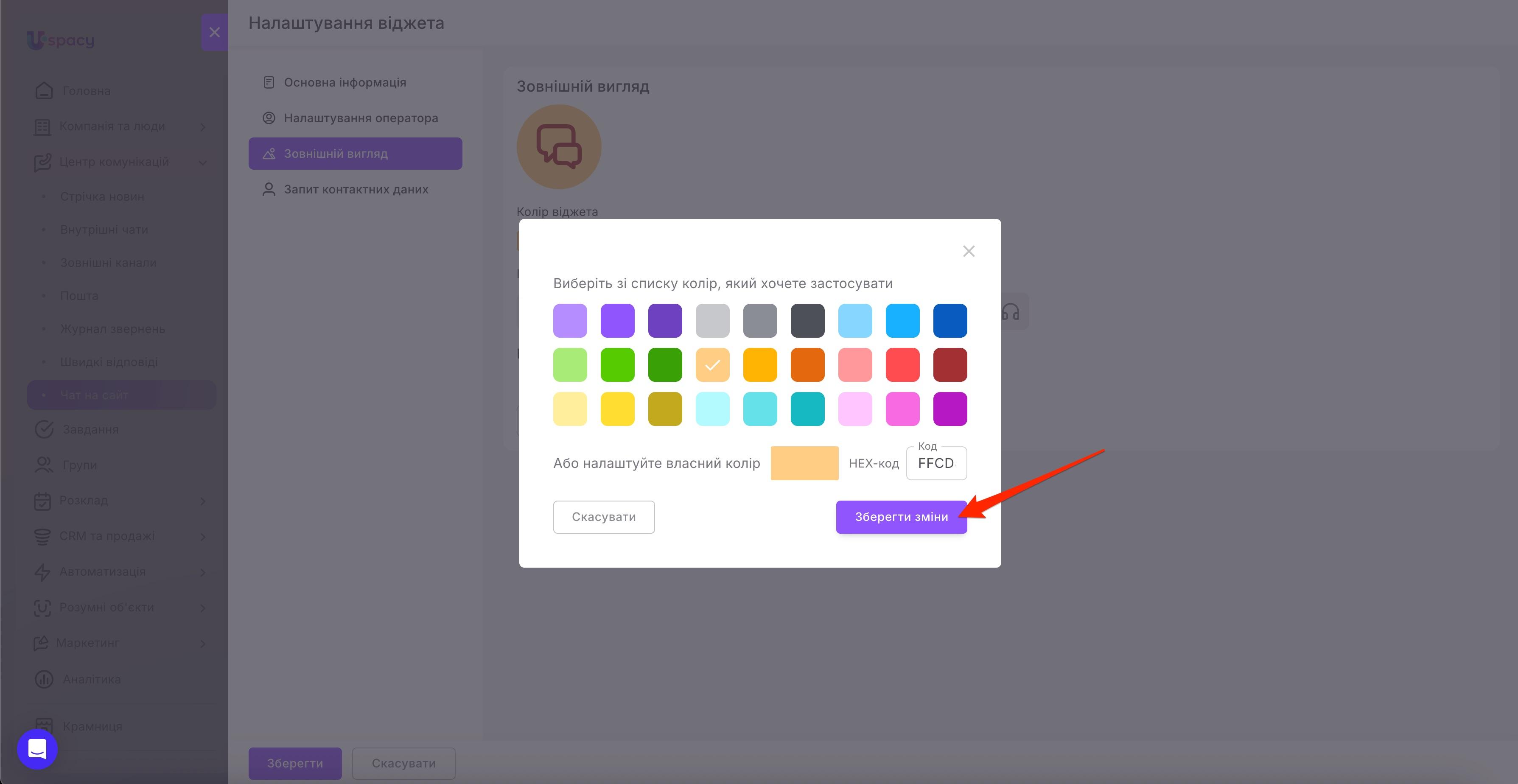Pick the teal color swatch
Screen dimensions: 1518x784
point(807,409)
